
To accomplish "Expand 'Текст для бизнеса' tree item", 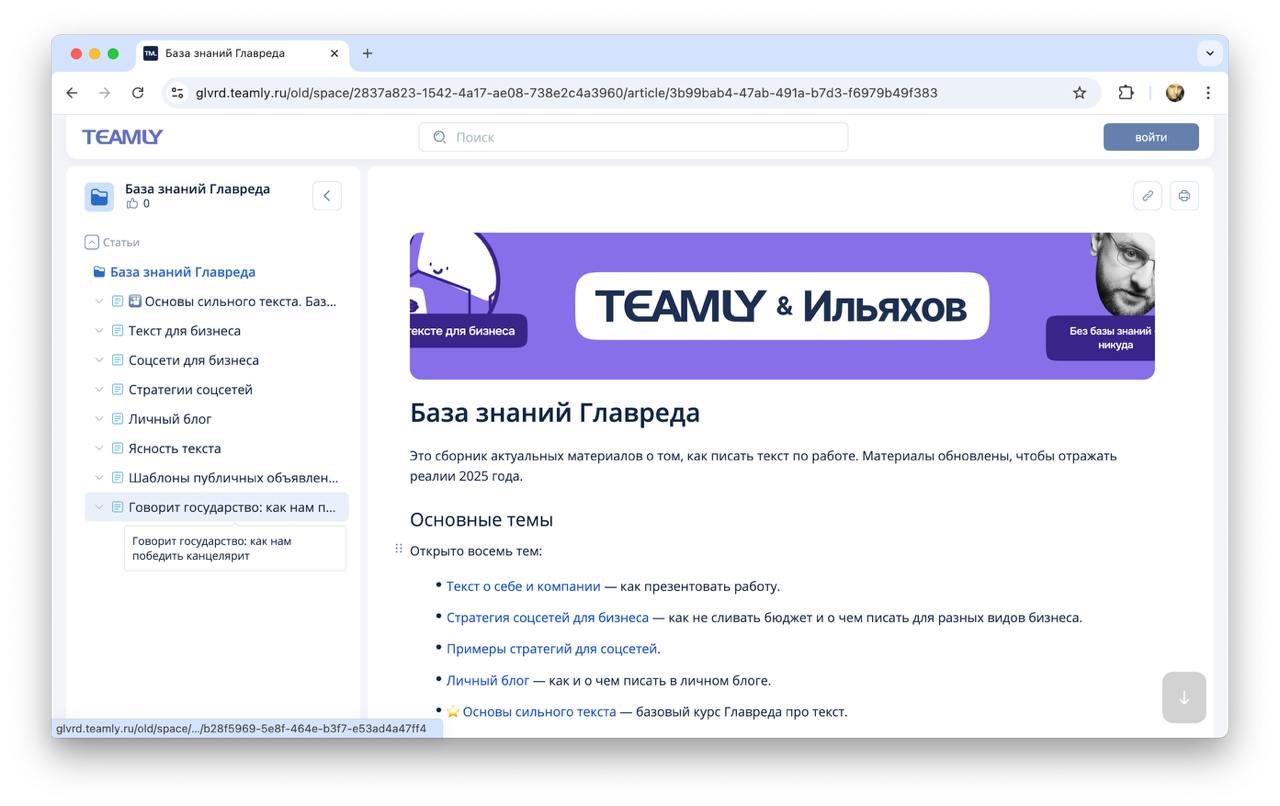I will pyautogui.click(x=99, y=331).
